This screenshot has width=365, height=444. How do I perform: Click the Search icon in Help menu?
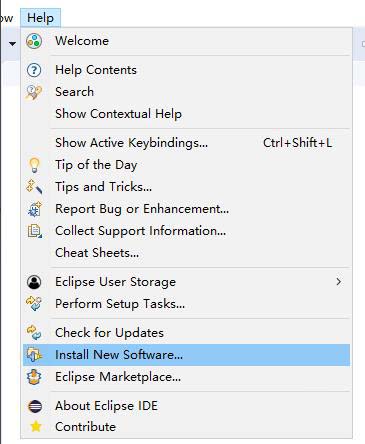click(x=34, y=92)
